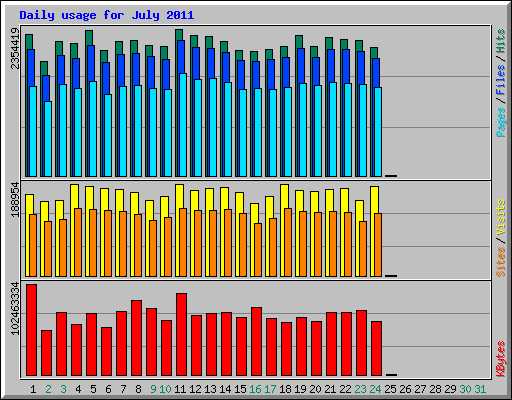Image resolution: width=512 pixels, height=400 pixels.
Task: Click day label 23 on the x-axis
Action: [x=360, y=389]
